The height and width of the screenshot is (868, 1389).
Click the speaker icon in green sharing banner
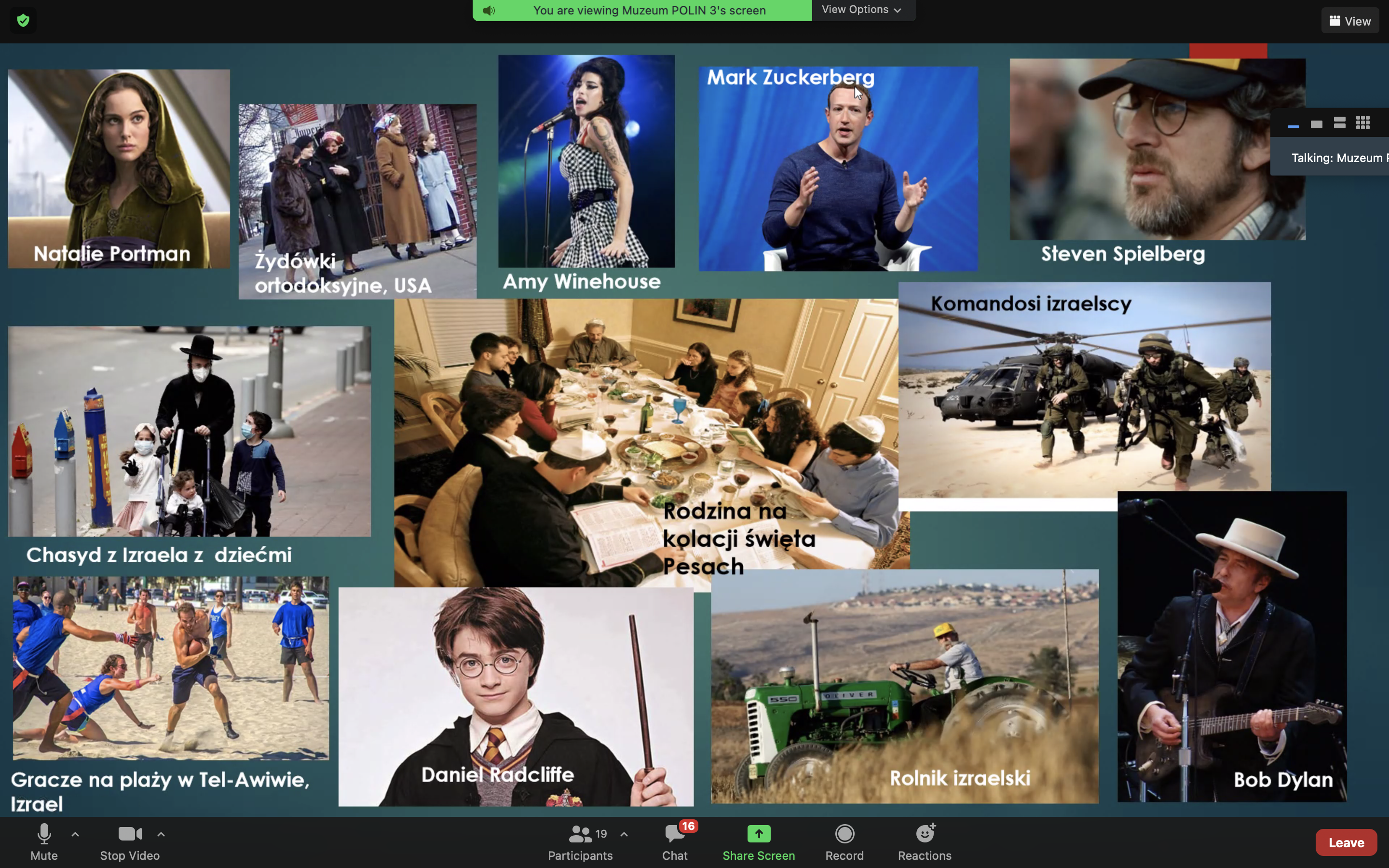[x=489, y=10]
